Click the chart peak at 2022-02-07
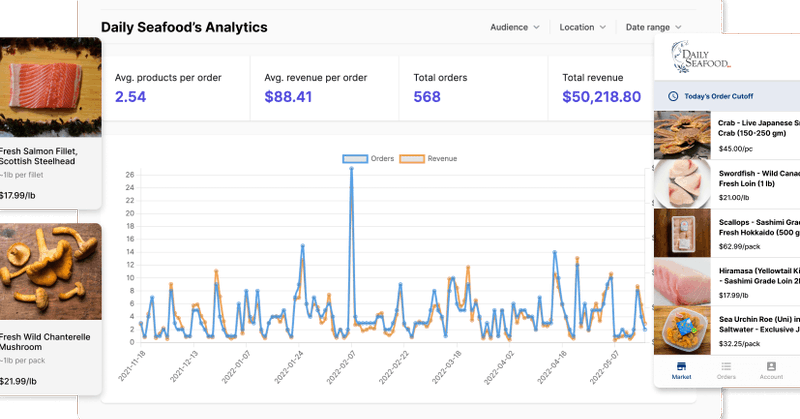800x419 pixels. (351, 168)
